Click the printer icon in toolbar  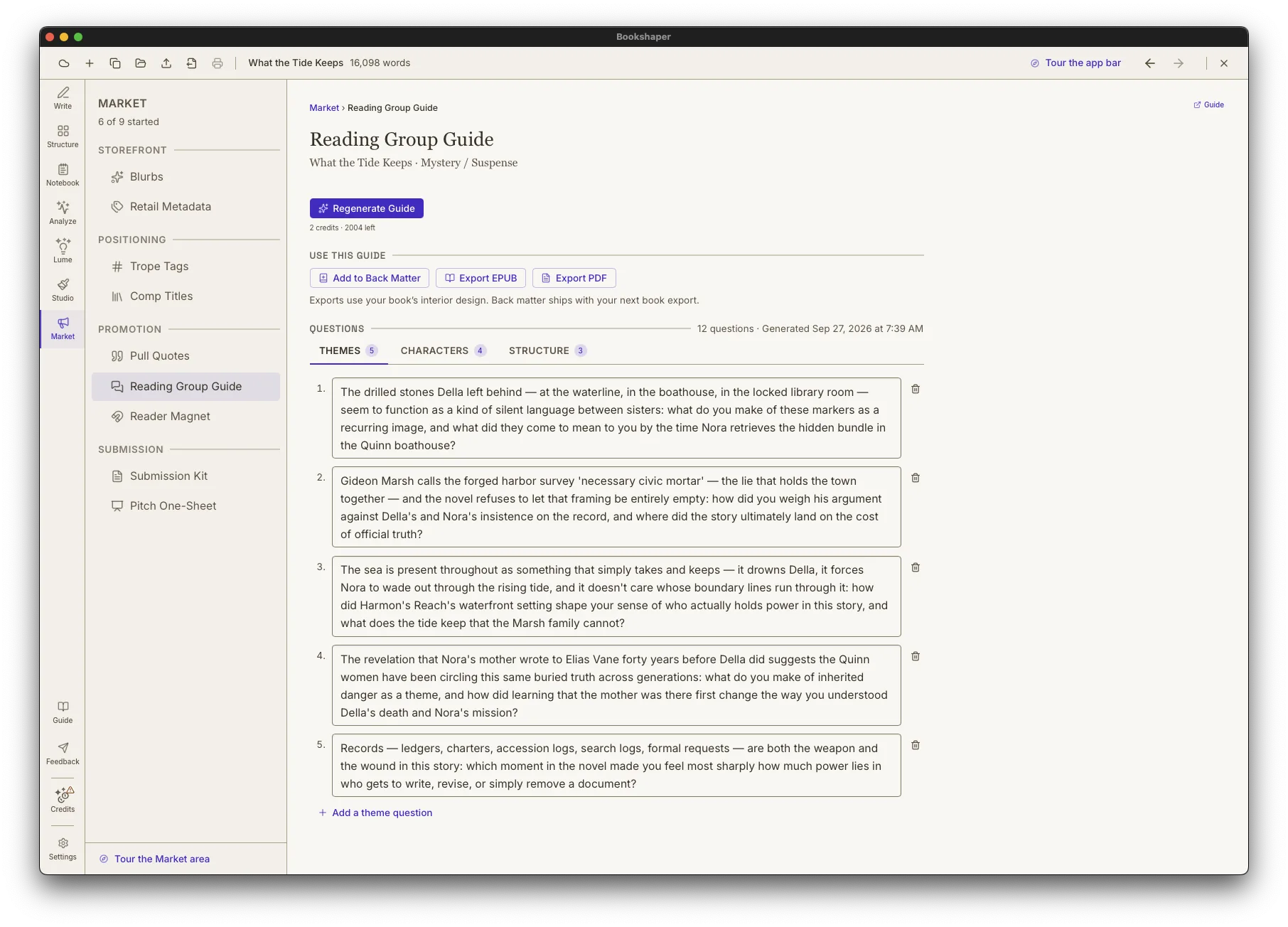(x=218, y=63)
